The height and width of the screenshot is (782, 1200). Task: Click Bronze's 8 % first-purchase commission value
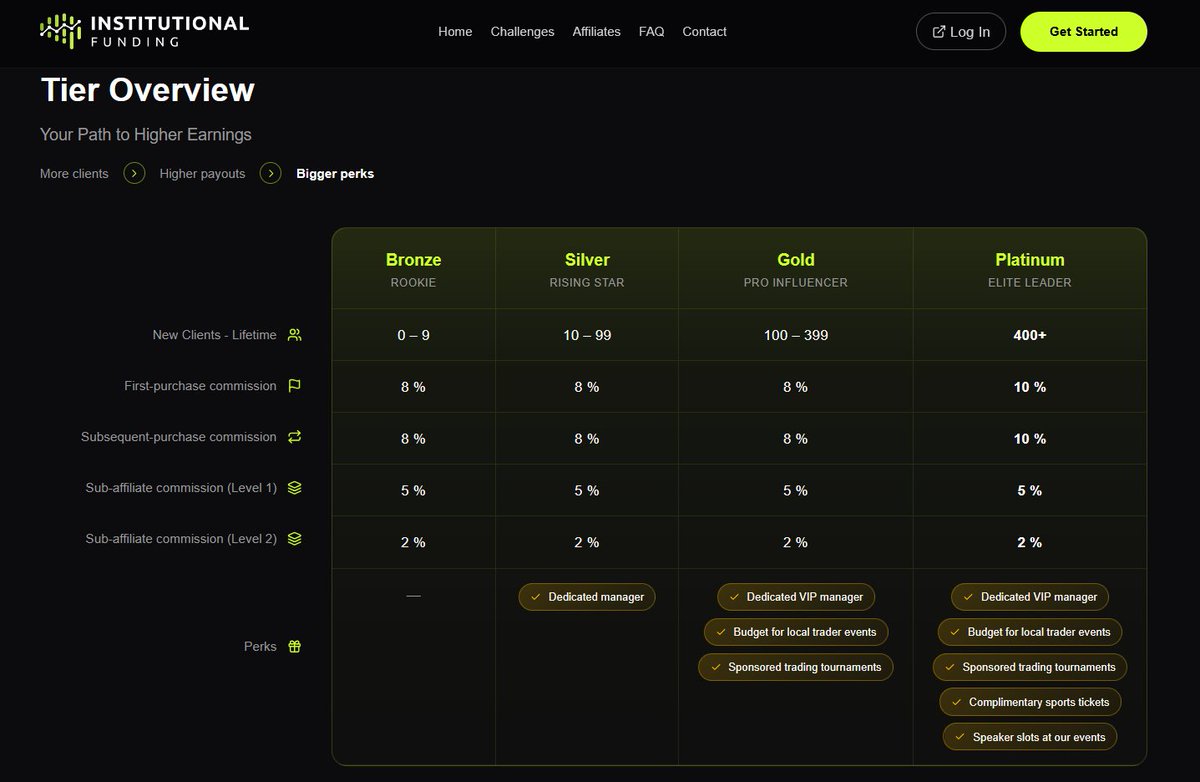pos(413,387)
